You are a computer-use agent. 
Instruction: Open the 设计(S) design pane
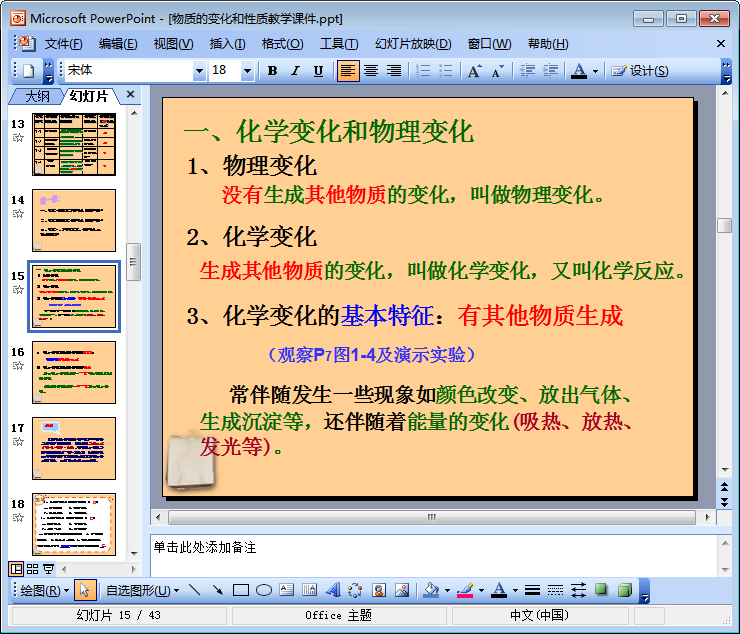pyautogui.click(x=639, y=71)
